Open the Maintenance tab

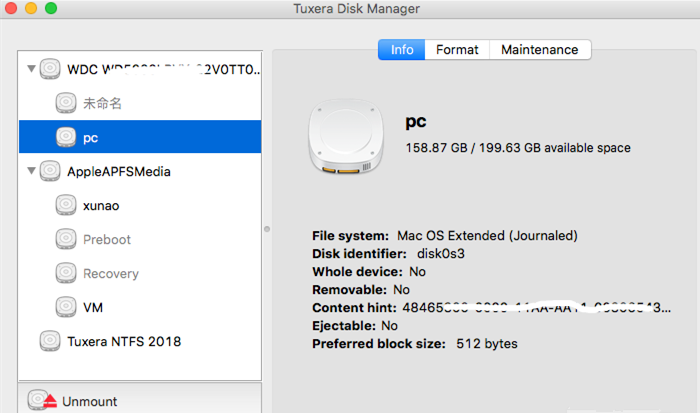pyautogui.click(x=539, y=50)
